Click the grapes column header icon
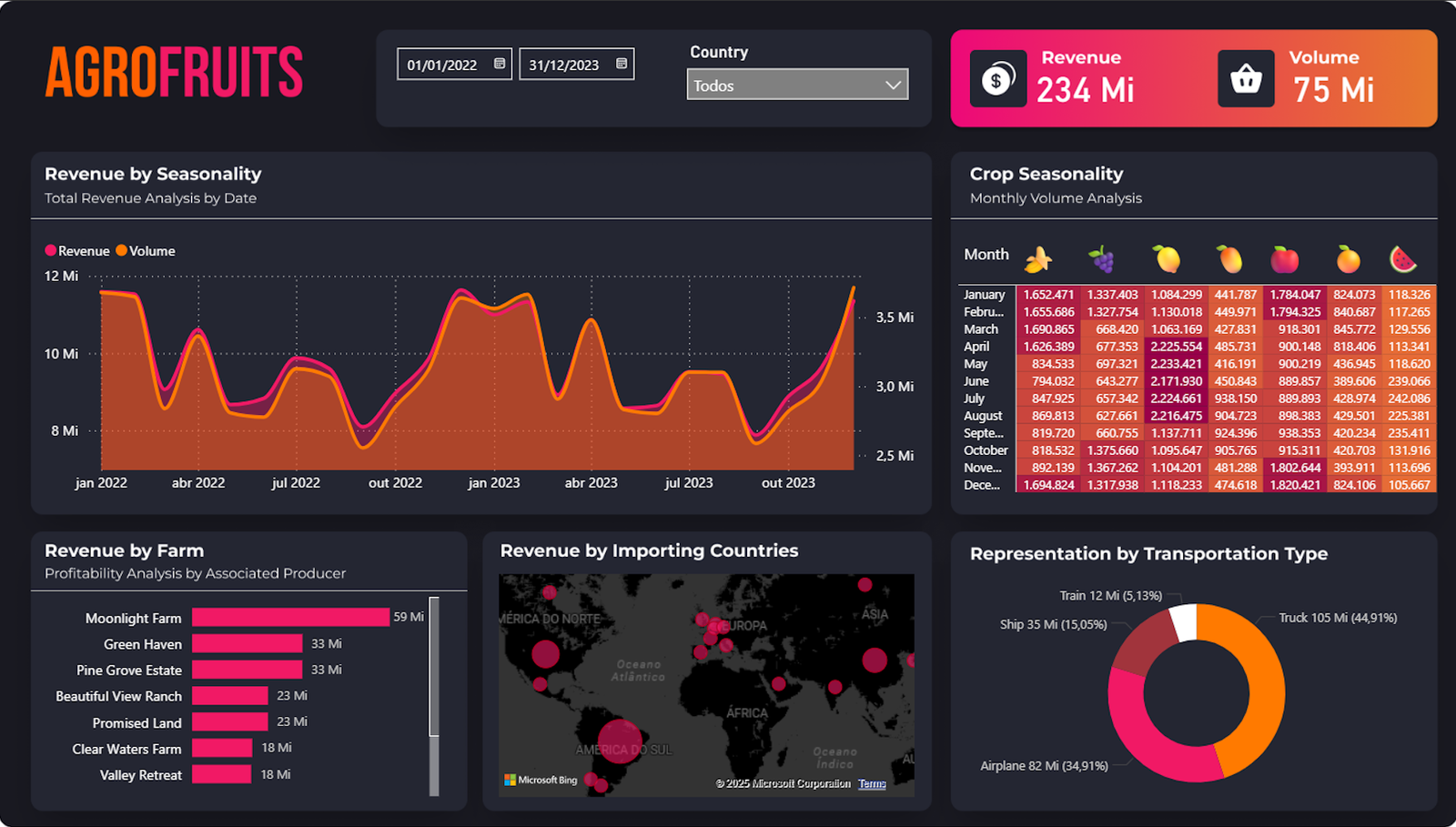Image resolution: width=1456 pixels, height=827 pixels. tap(1102, 260)
